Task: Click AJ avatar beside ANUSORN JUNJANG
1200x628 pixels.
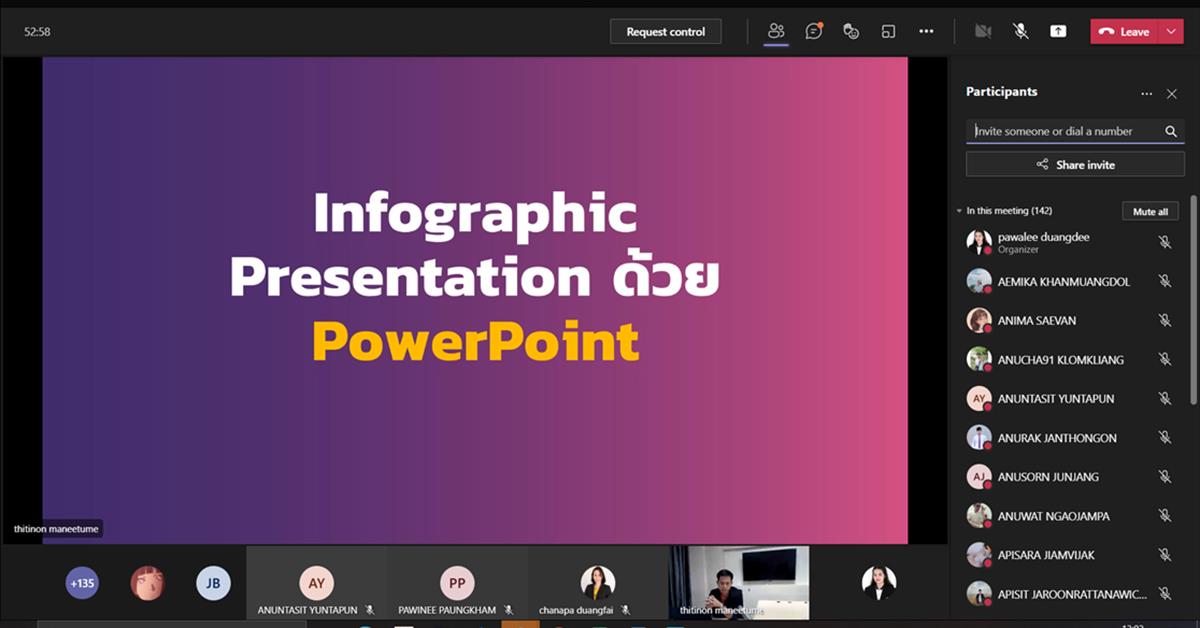Action: (x=979, y=476)
